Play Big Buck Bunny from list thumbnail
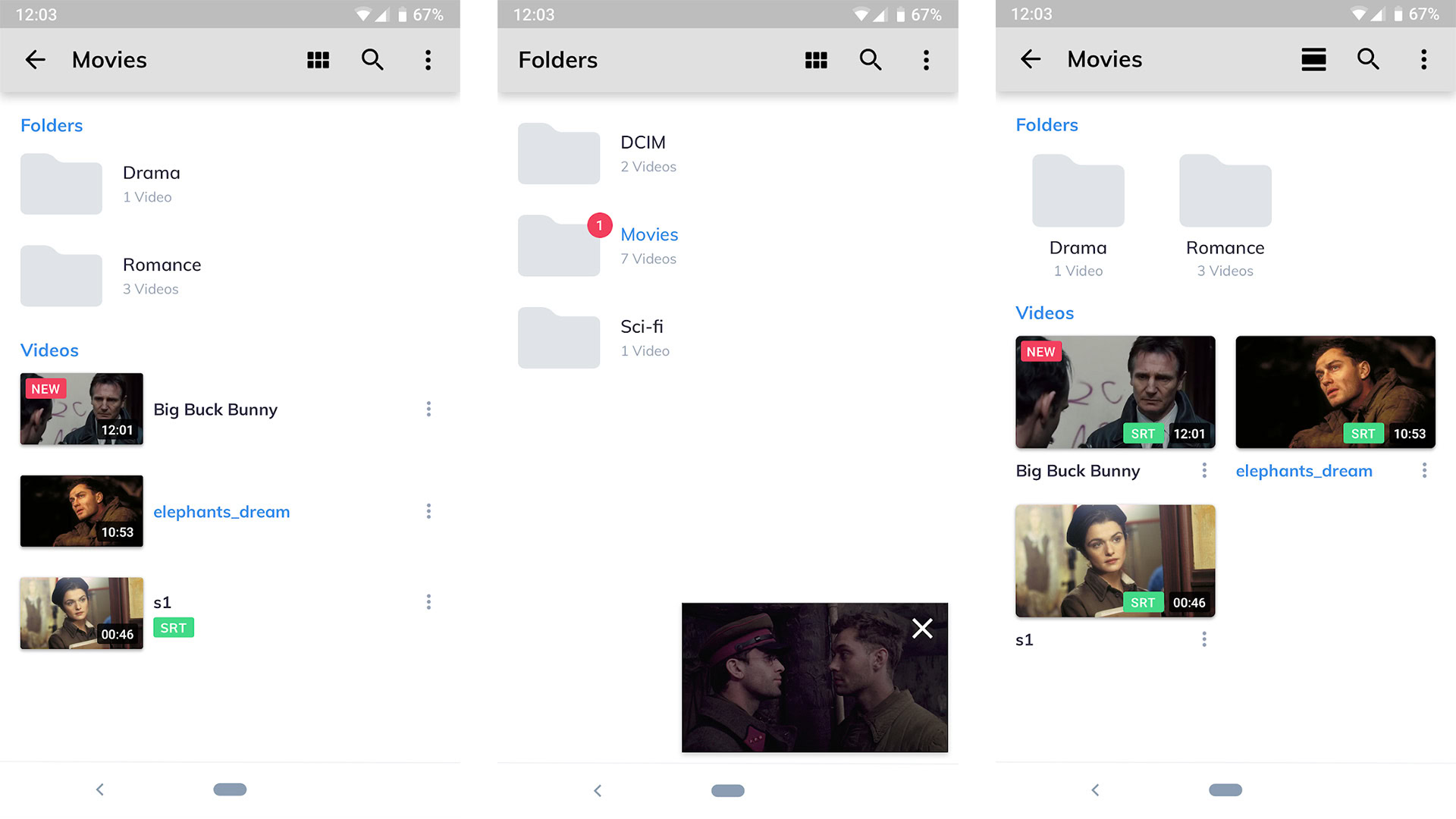This screenshot has width=1456, height=819. pos(82,409)
